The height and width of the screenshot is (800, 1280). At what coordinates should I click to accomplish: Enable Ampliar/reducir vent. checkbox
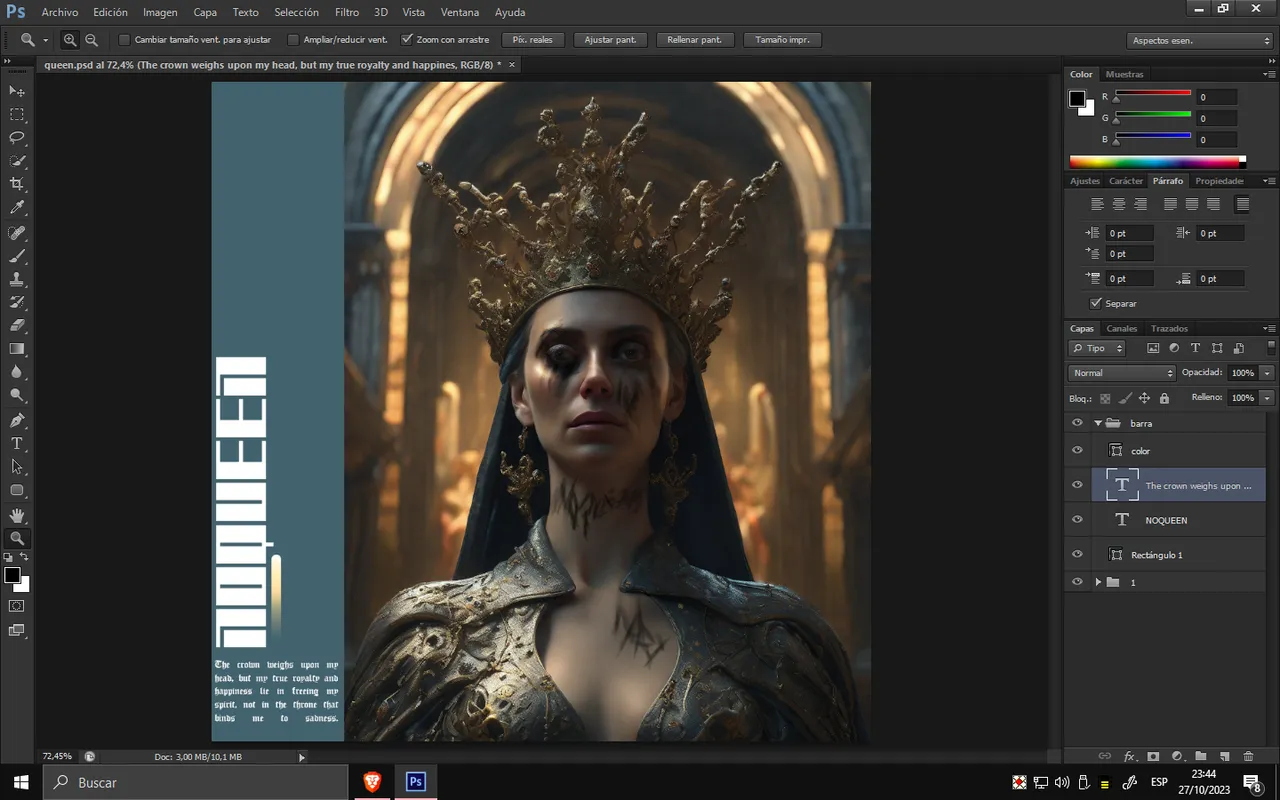[293, 40]
